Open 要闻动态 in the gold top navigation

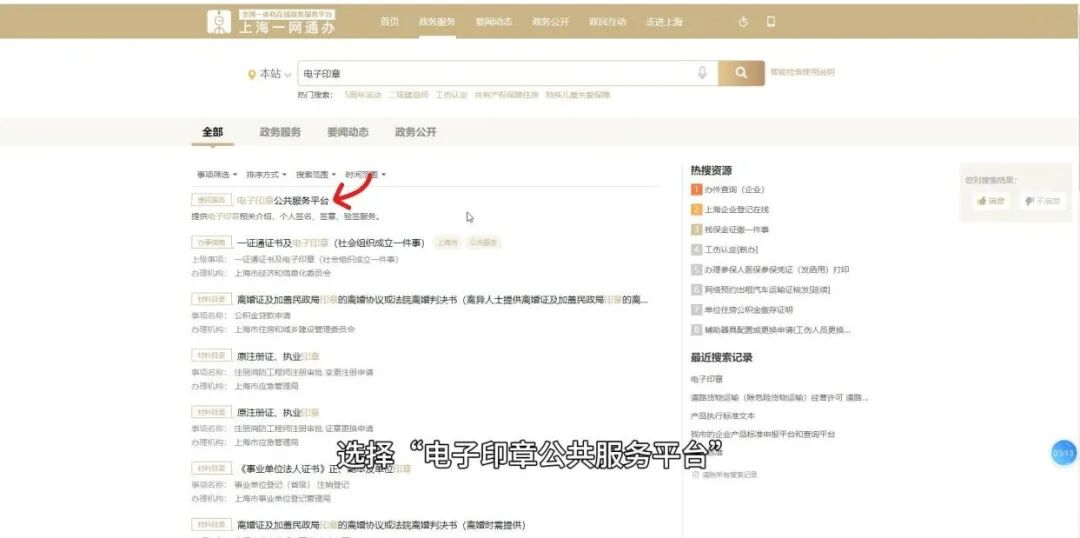(x=494, y=22)
